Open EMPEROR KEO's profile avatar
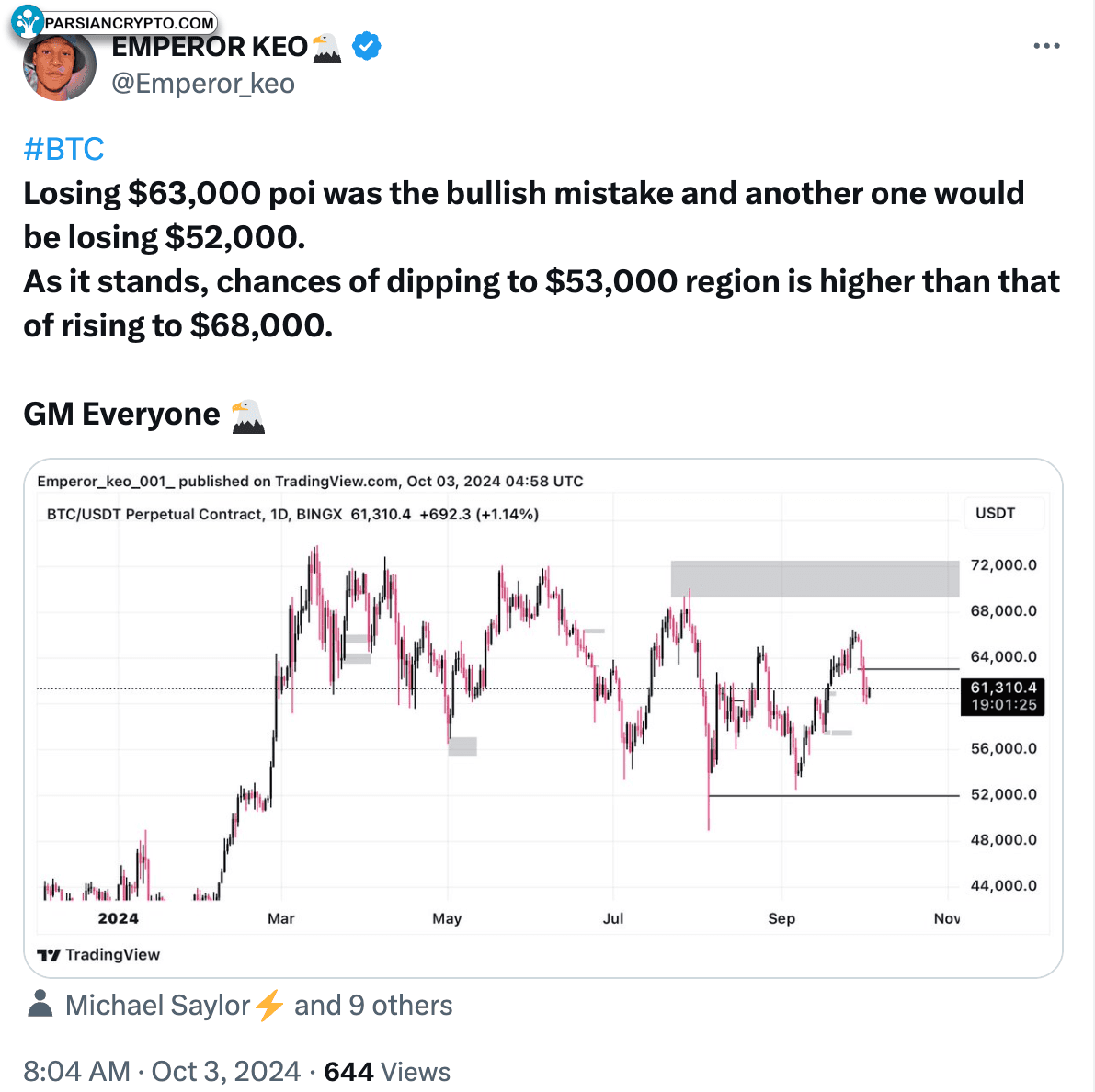The image size is (1095, 1092). tap(60, 66)
